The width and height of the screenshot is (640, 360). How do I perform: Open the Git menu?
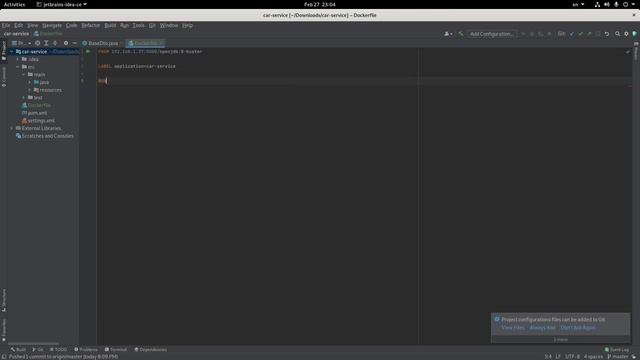[152, 25]
